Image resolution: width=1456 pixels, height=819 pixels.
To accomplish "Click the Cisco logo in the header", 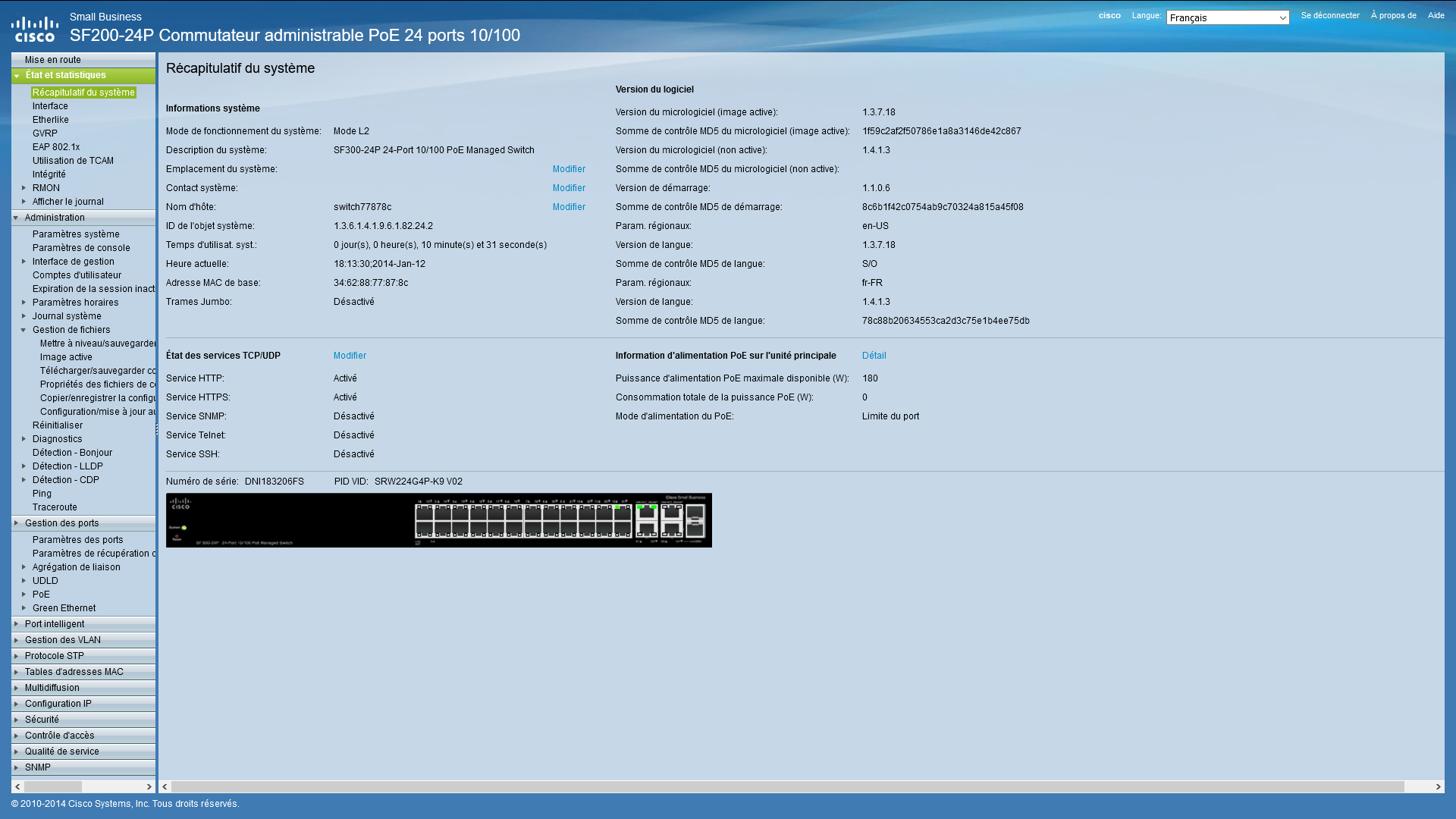I will [35, 29].
